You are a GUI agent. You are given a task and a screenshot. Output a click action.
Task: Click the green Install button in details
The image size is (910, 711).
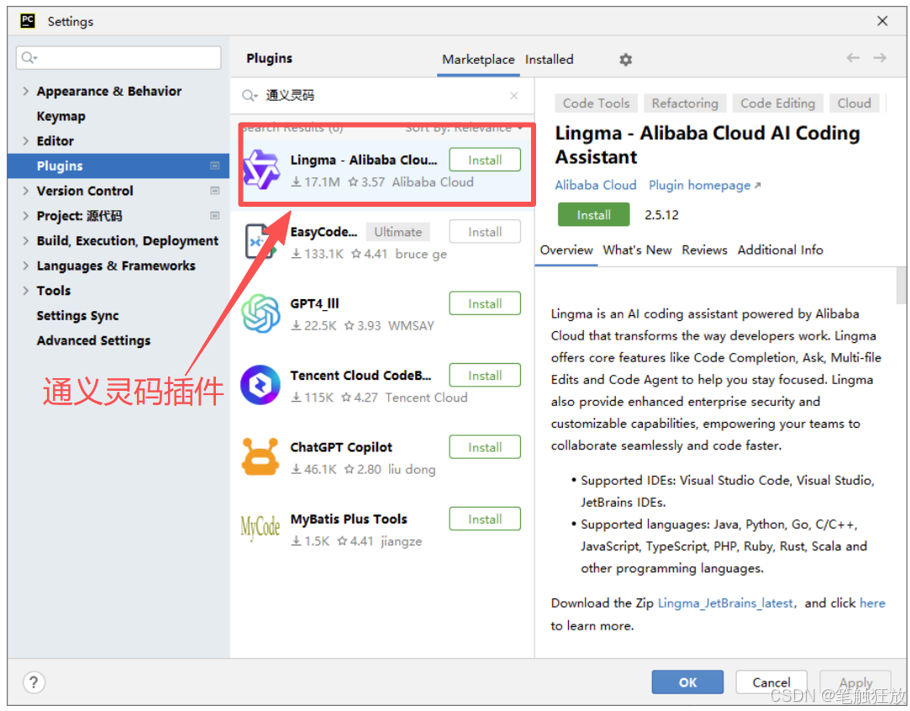(593, 215)
